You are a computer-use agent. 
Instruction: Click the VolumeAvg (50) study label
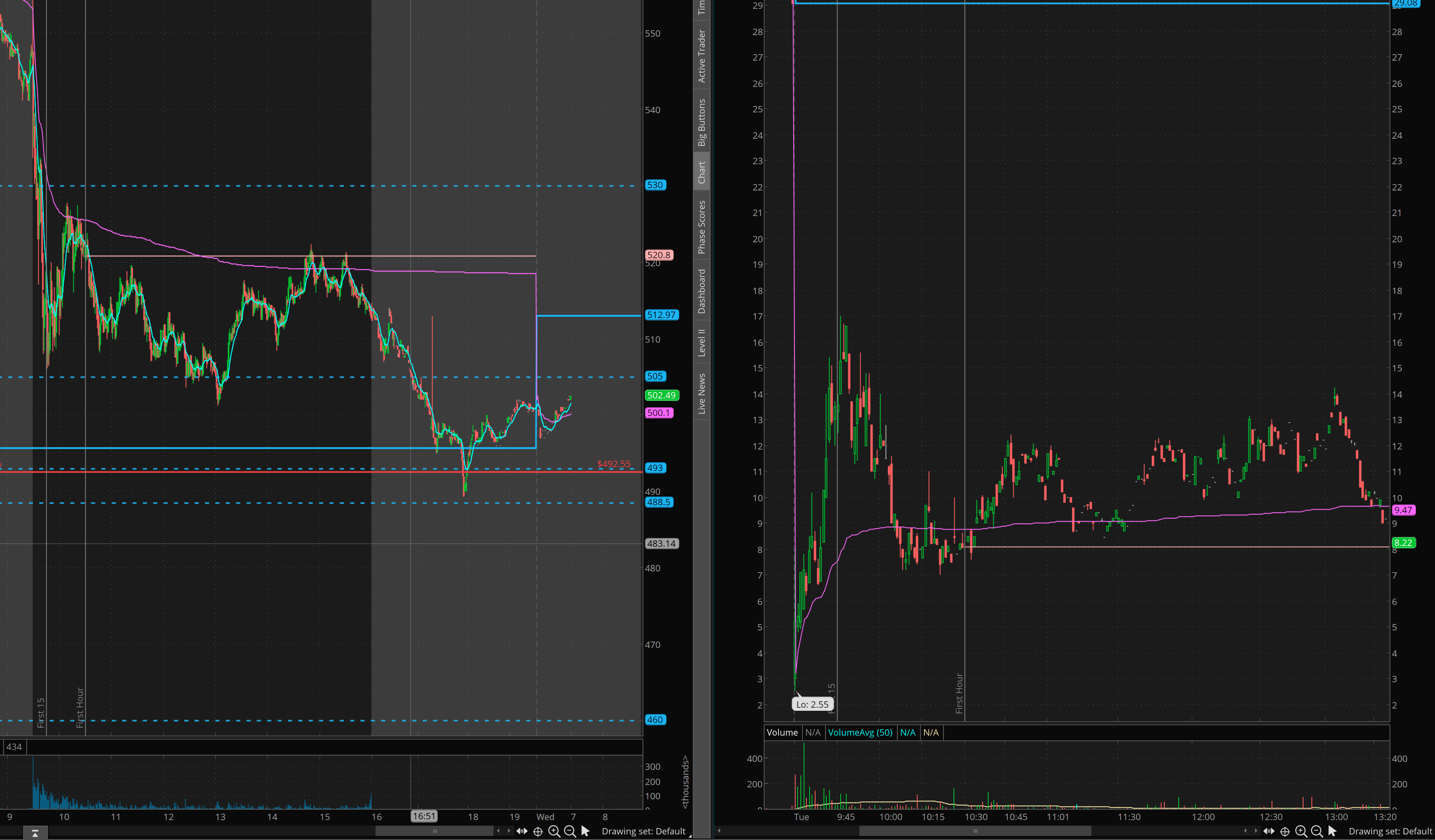[x=860, y=732]
